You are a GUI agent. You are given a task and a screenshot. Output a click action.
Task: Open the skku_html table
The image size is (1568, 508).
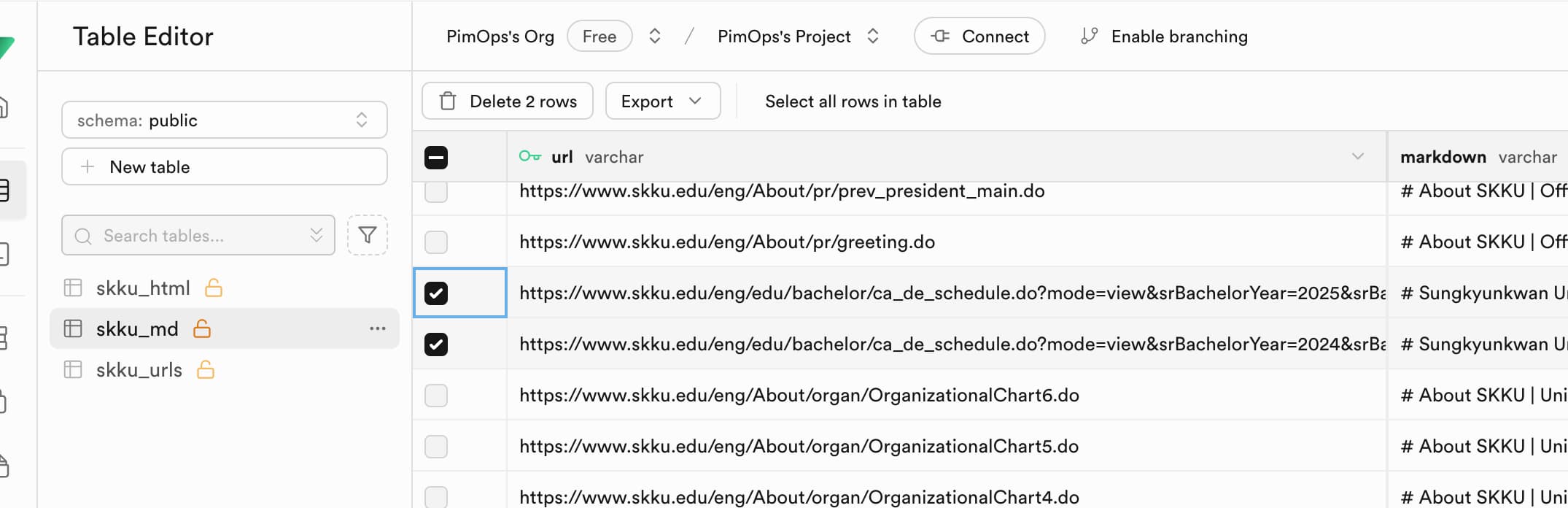click(143, 288)
